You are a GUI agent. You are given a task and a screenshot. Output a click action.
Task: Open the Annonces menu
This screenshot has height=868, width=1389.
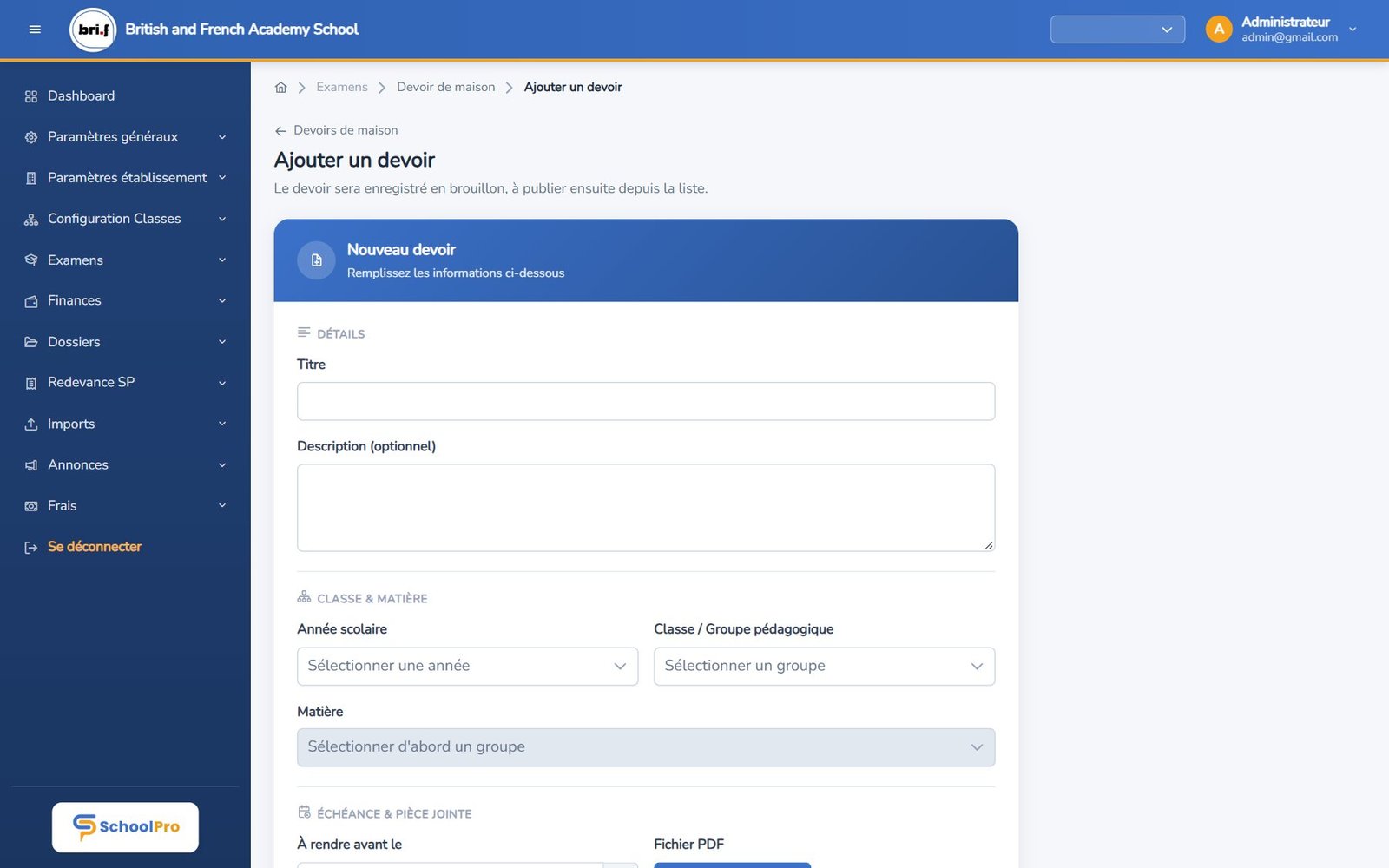[x=125, y=465]
